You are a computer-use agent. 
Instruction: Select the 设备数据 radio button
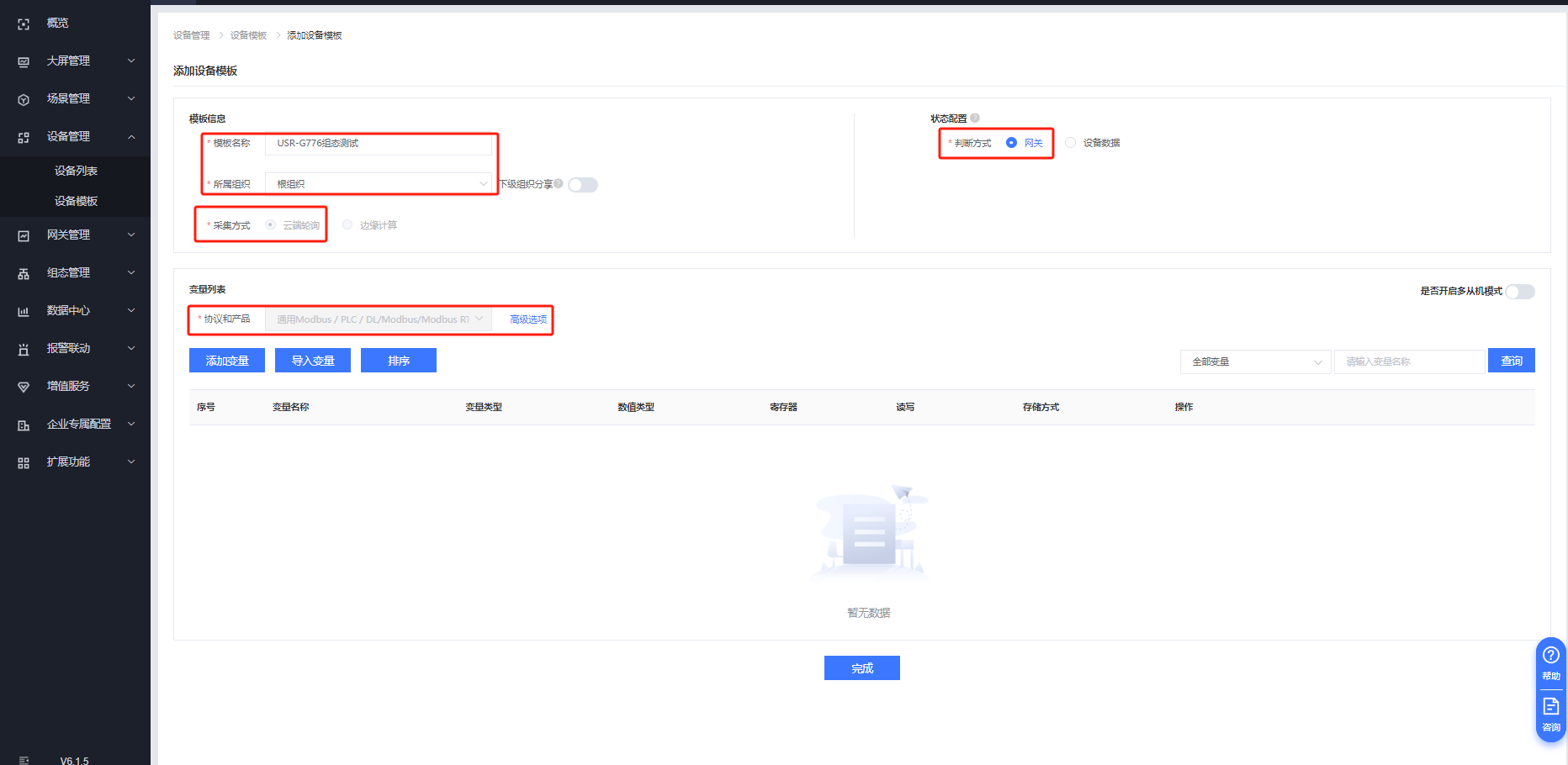click(1070, 143)
